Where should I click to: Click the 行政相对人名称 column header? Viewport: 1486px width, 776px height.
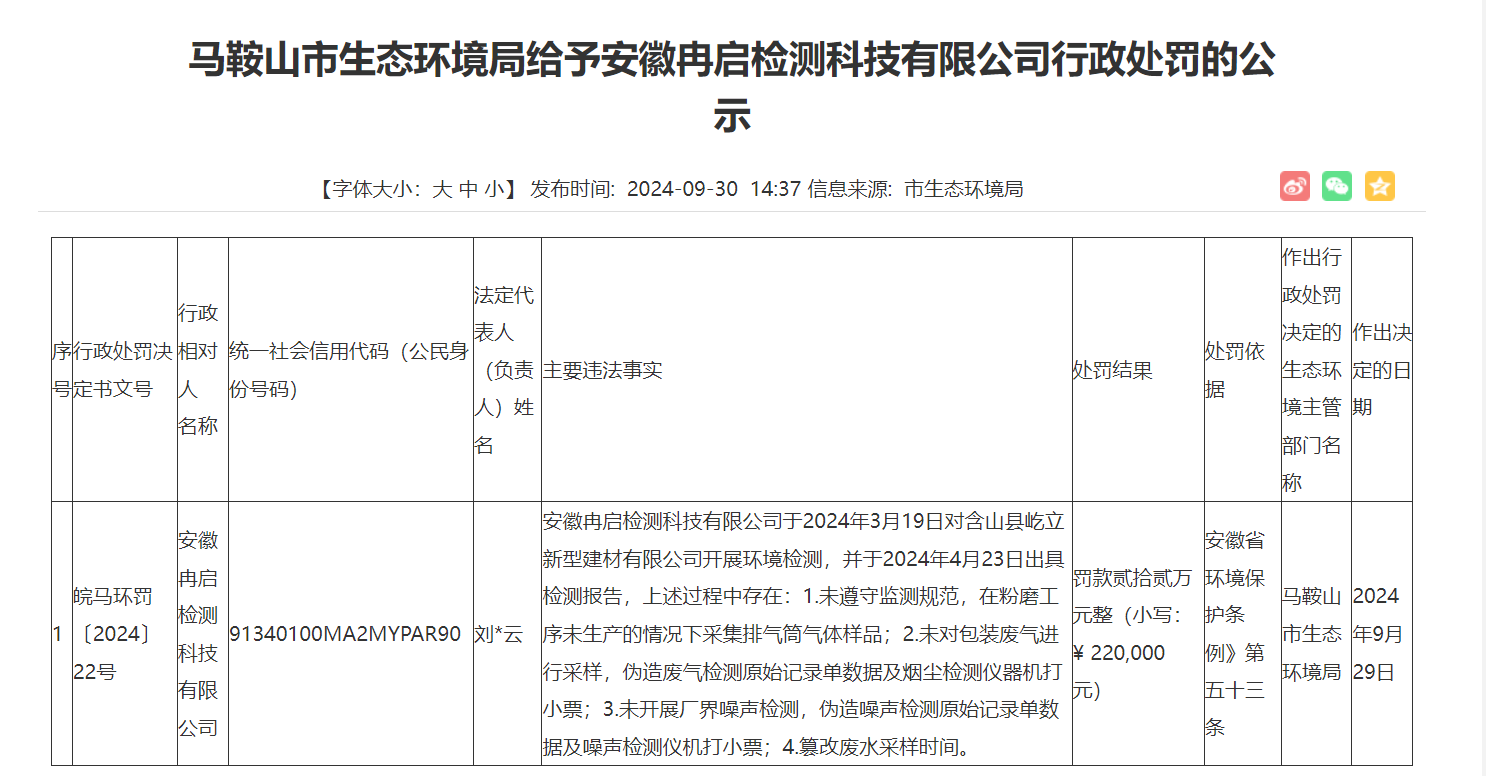click(x=203, y=370)
